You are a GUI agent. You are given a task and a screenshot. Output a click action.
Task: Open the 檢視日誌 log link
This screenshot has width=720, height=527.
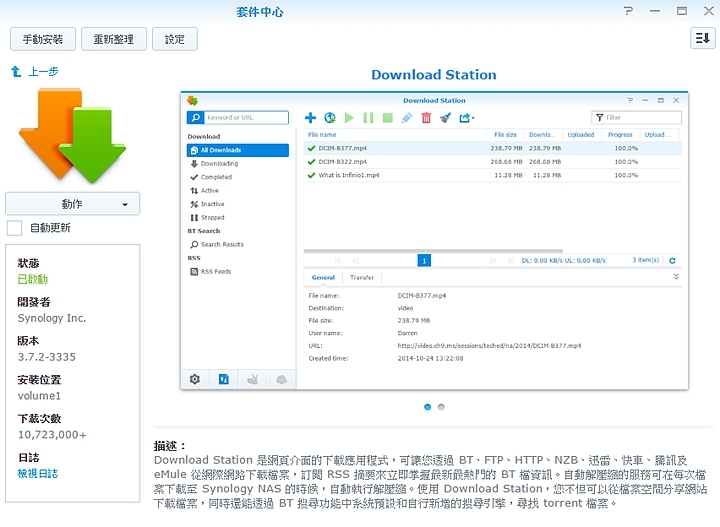coord(38,473)
